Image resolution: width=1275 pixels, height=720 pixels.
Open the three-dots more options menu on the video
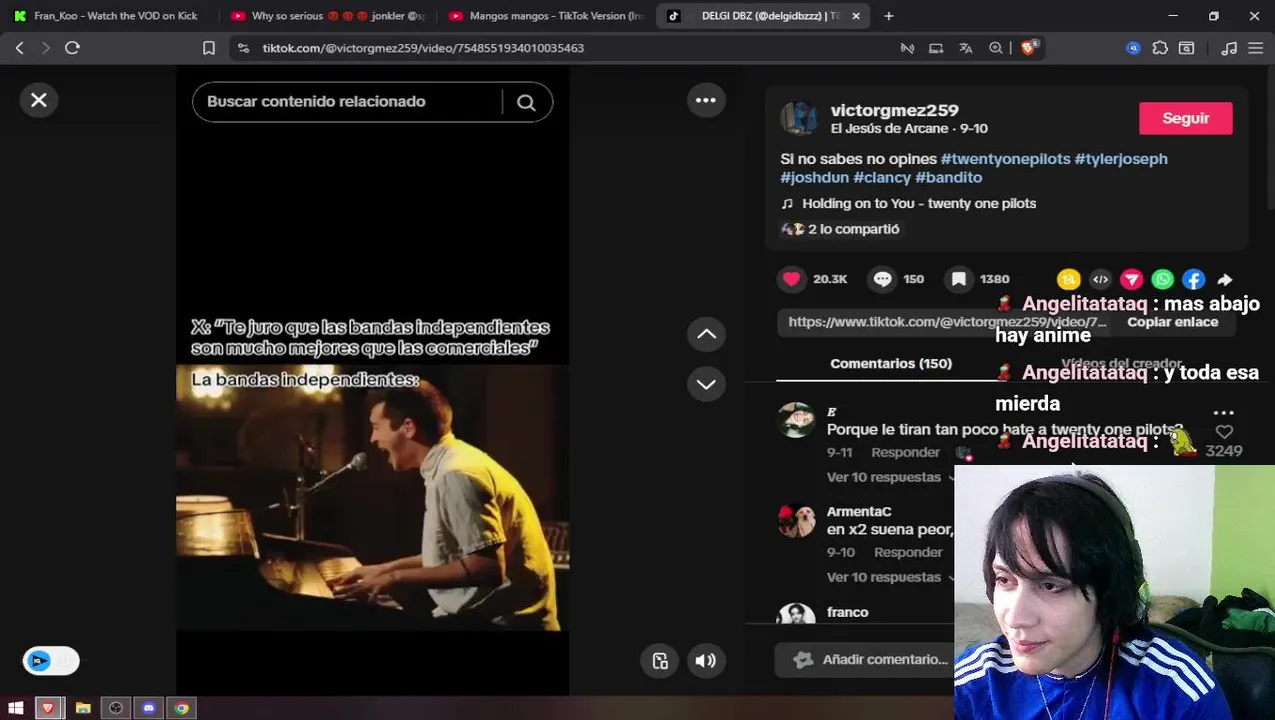pos(706,100)
